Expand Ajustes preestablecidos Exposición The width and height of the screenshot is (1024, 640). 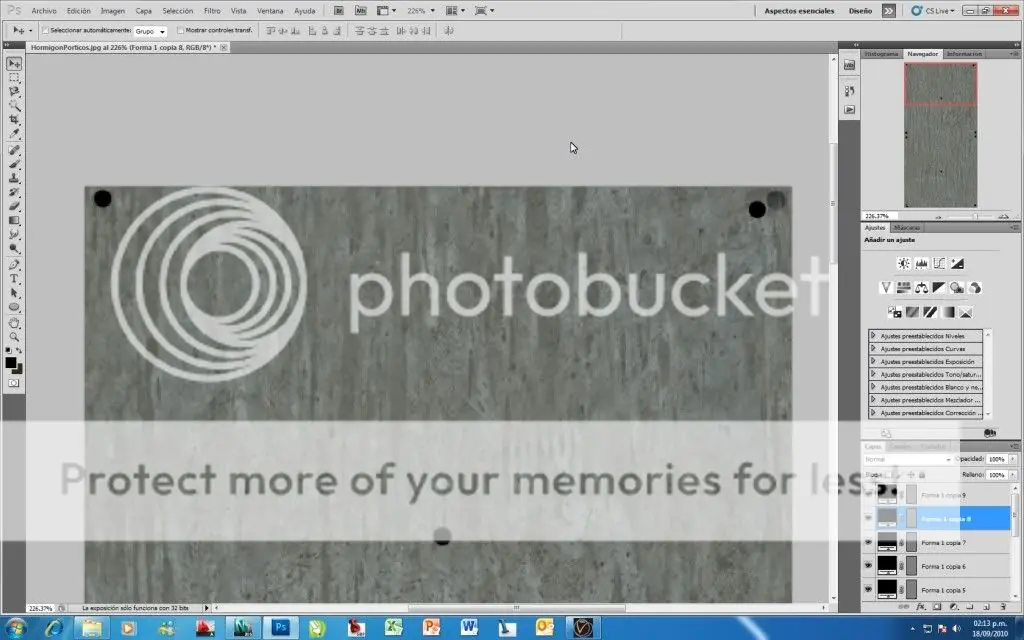coord(873,361)
